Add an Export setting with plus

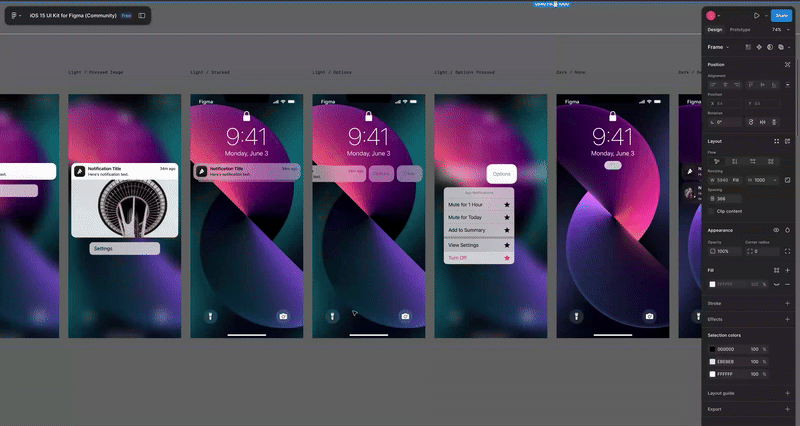(x=787, y=409)
